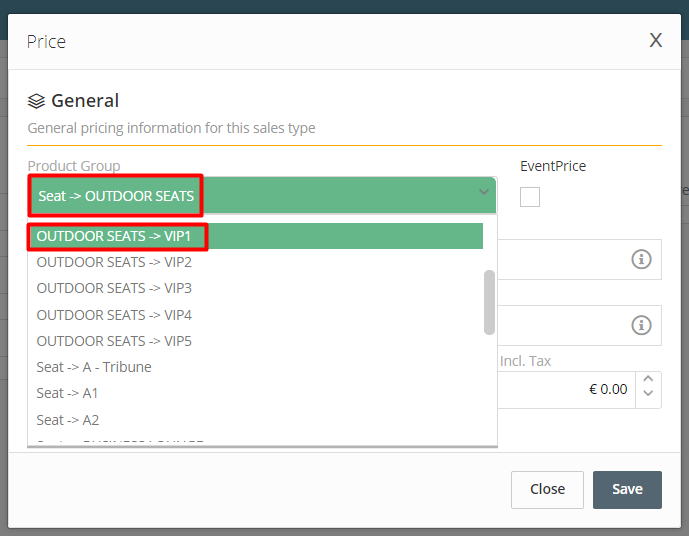Viewport: 689px width, 536px height.
Task: Click the General layers stack icon
Action: [36, 101]
